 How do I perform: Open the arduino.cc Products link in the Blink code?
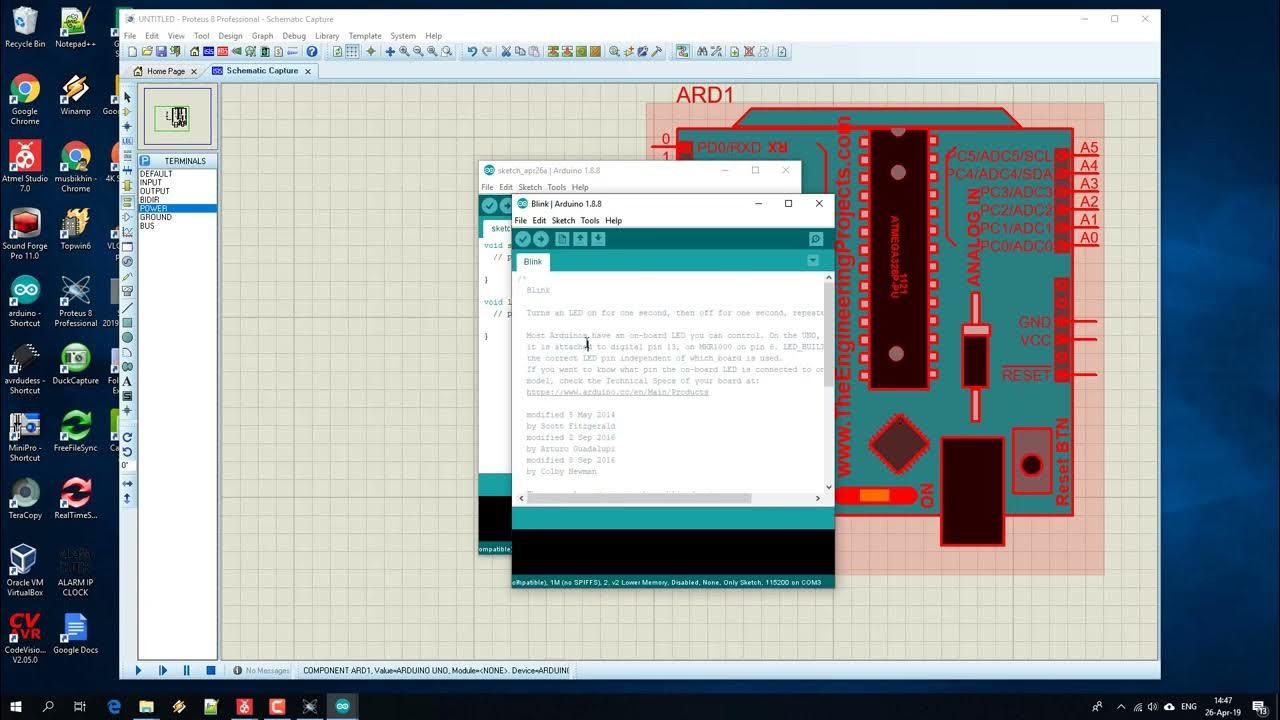(x=617, y=392)
